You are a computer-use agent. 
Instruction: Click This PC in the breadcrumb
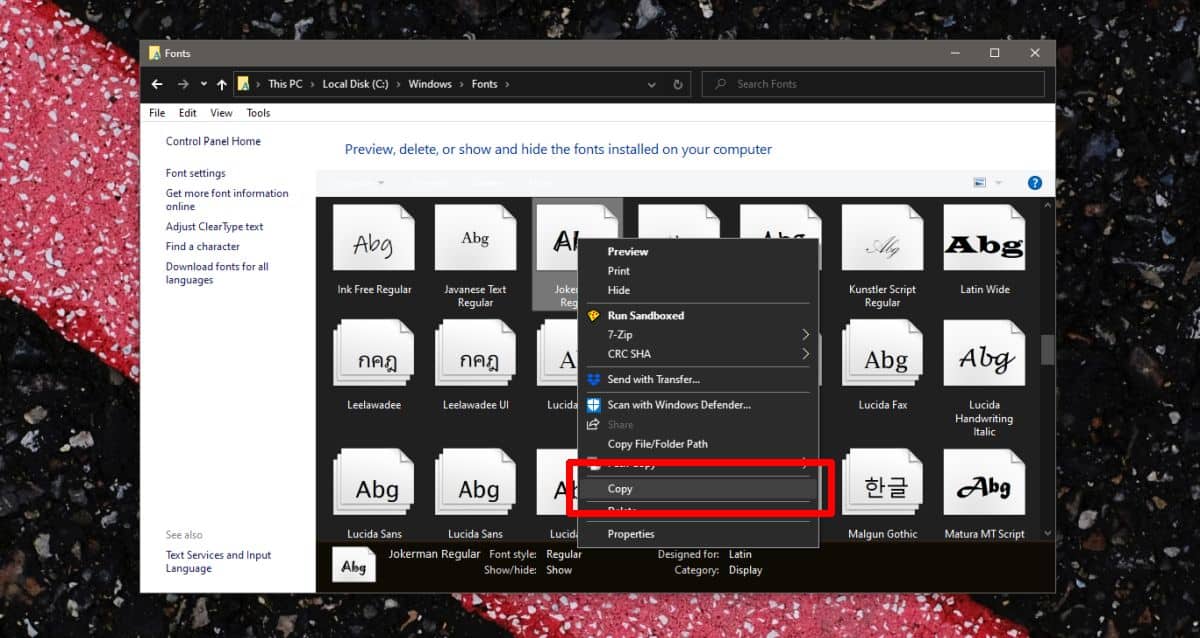point(285,84)
